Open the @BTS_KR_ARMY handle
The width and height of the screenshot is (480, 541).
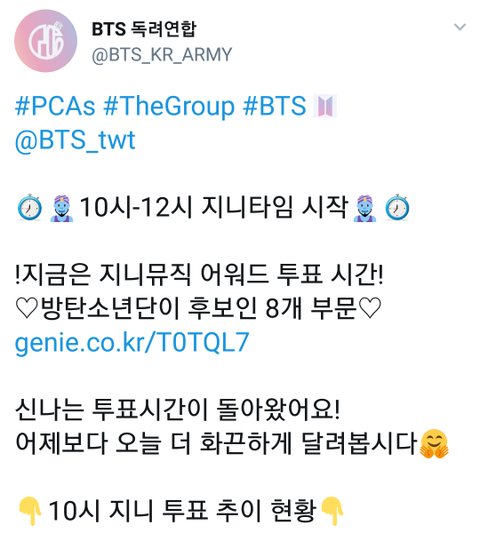pyautogui.click(x=161, y=55)
